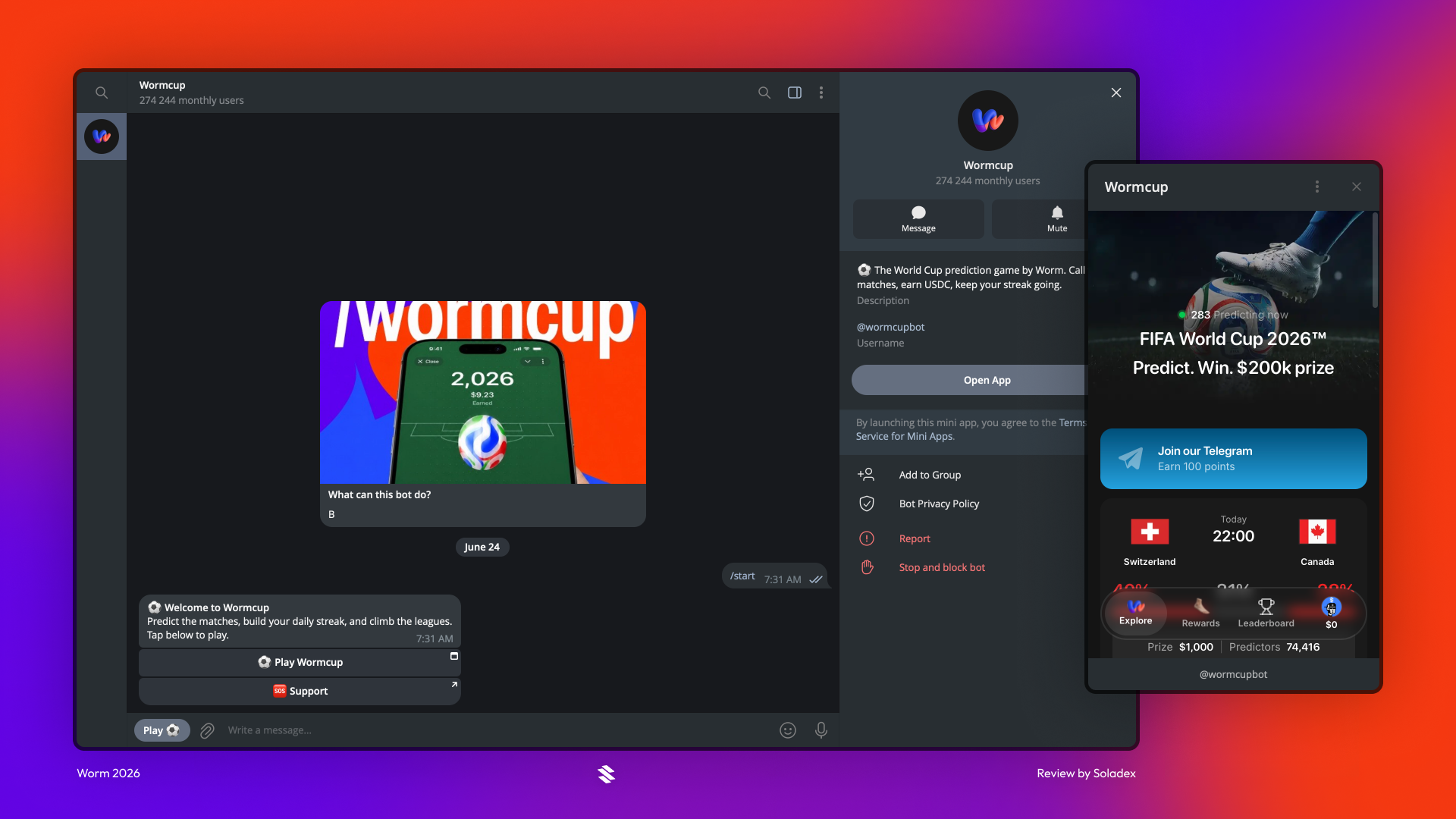Open chat header three-dot menu

point(821,93)
